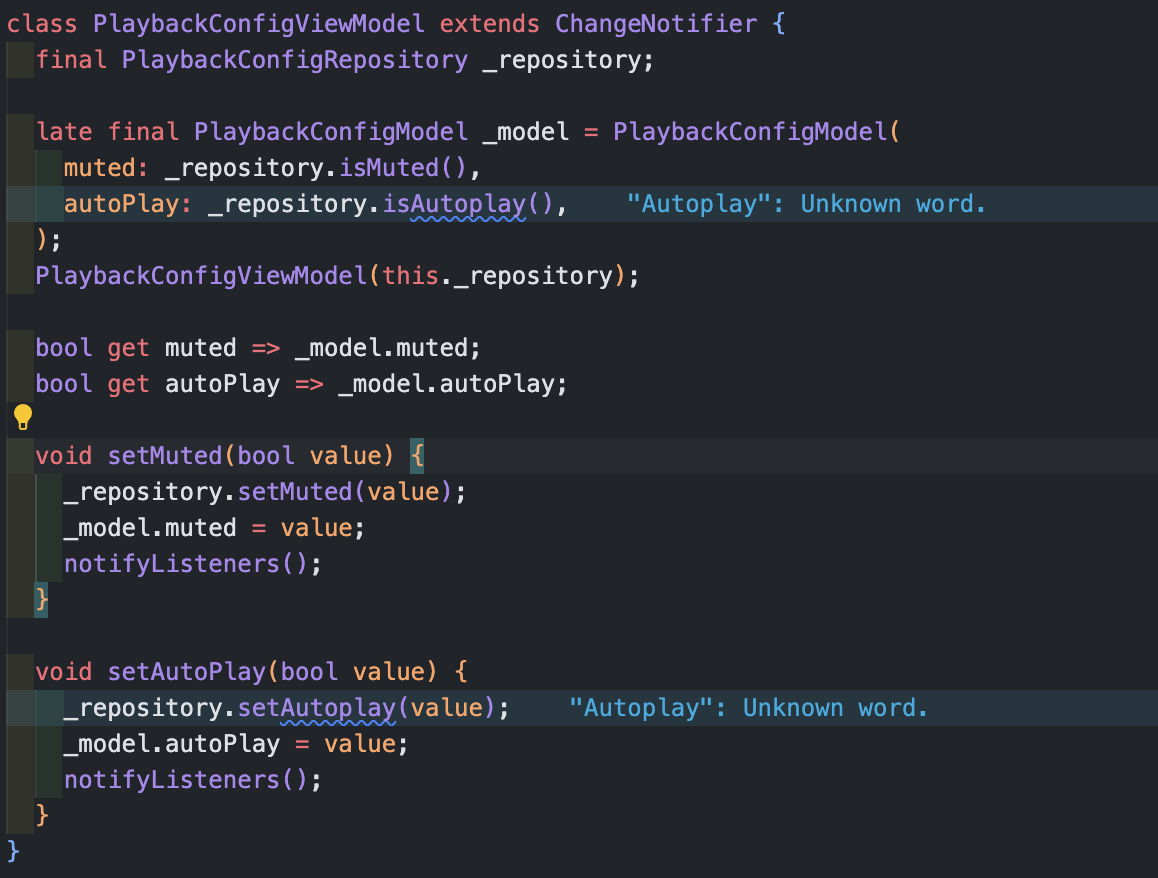Click the "Autoplay": Unknown word hint after isAutoplay()

pos(806,204)
